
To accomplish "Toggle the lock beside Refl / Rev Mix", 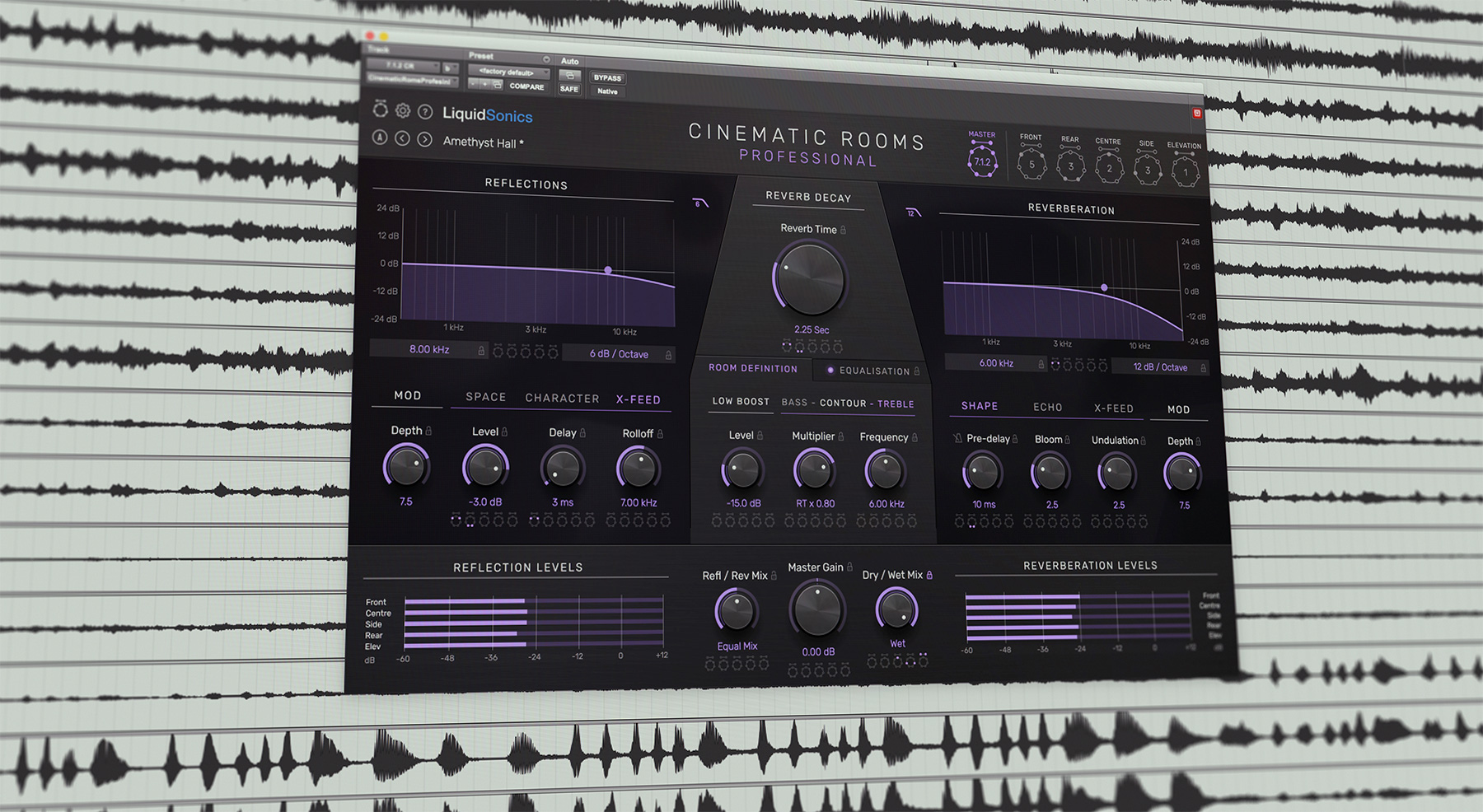I will pos(774,576).
